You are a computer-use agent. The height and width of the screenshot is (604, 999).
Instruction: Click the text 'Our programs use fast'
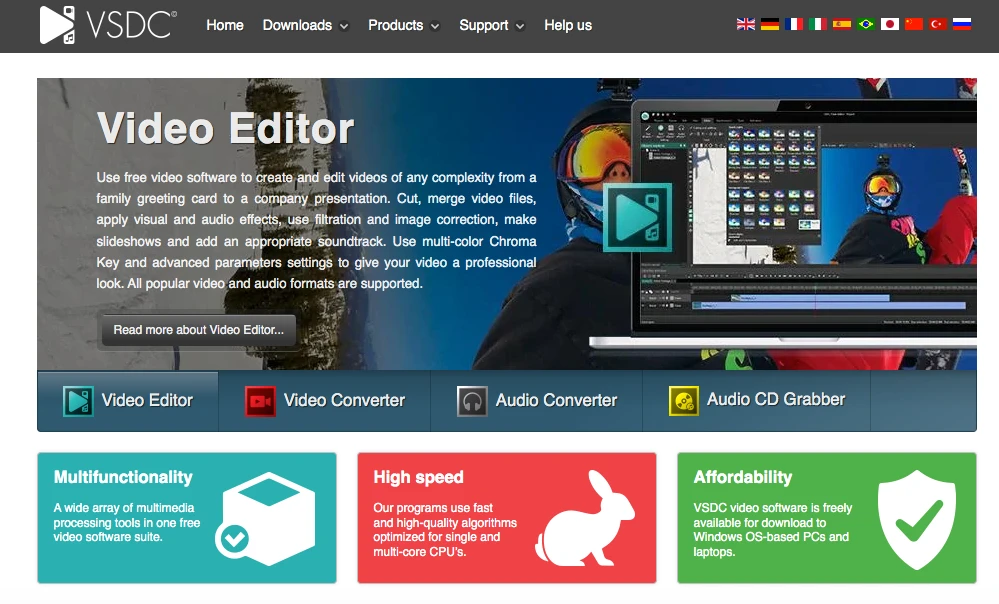pos(433,508)
